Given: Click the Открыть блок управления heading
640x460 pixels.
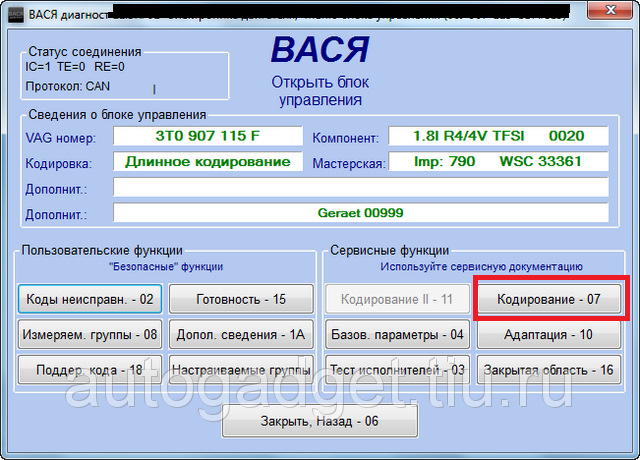Looking at the screenshot, I should 320,91.
